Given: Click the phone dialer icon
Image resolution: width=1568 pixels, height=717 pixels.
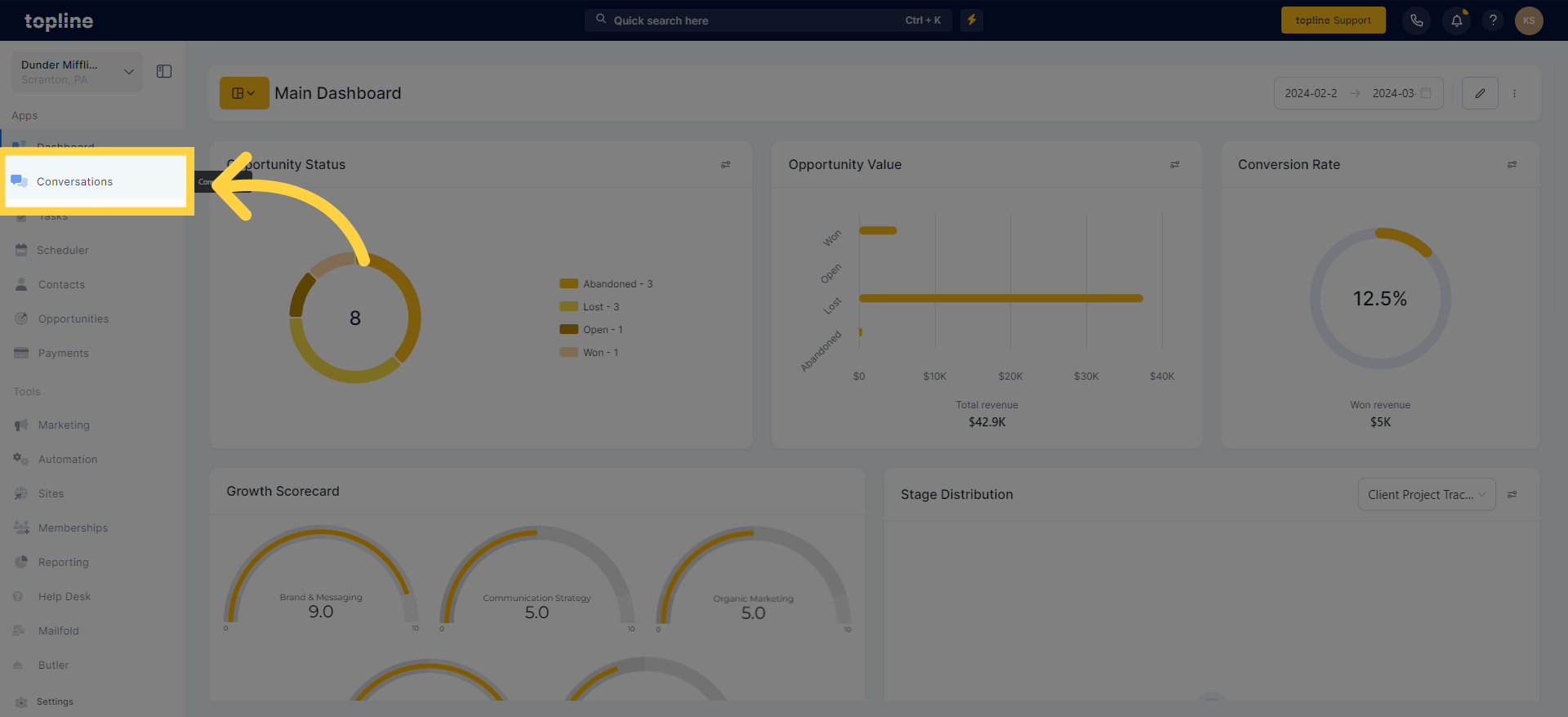Looking at the screenshot, I should pyautogui.click(x=1417, y=20).
